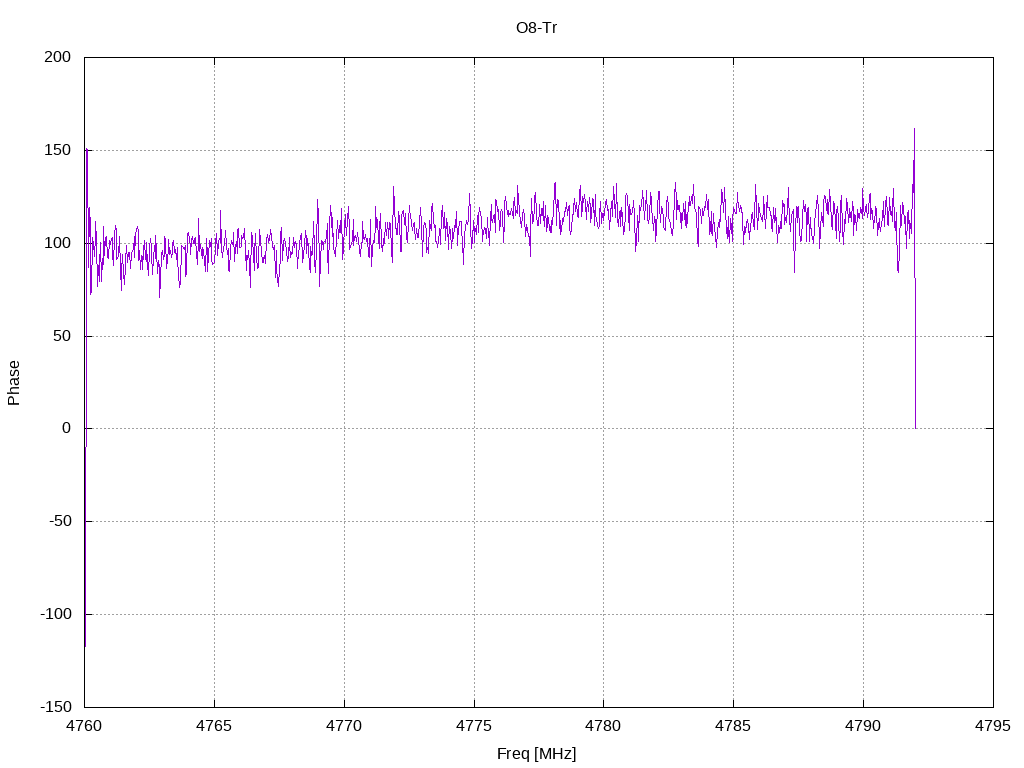Click the x-axis value 4780
Screen dimensions: 1024x768
603,726
